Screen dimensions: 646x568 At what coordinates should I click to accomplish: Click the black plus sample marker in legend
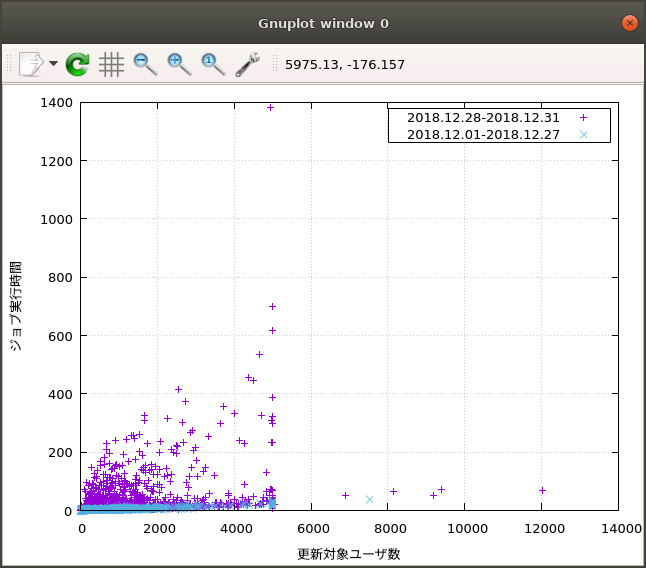[584, 118]
